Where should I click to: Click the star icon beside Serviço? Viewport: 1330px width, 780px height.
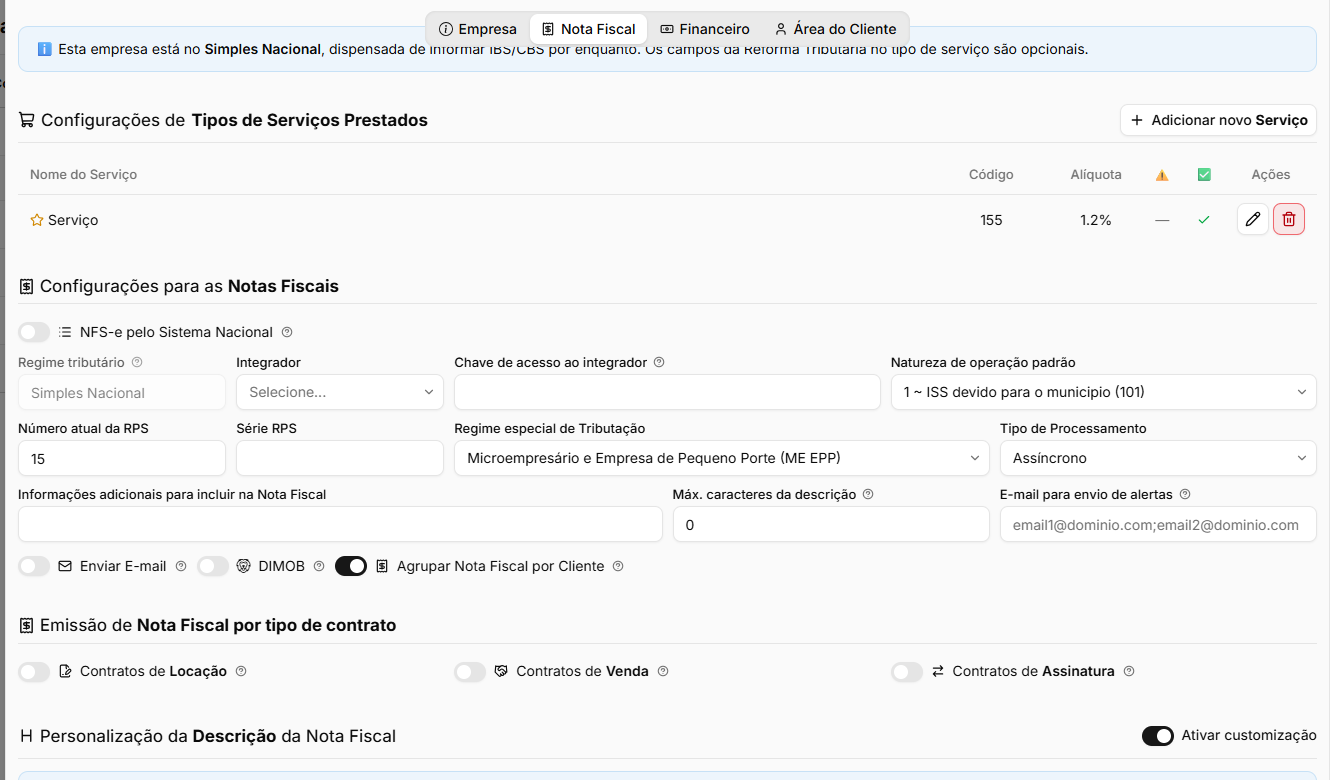pyautogui.click(x=37, y=220)
